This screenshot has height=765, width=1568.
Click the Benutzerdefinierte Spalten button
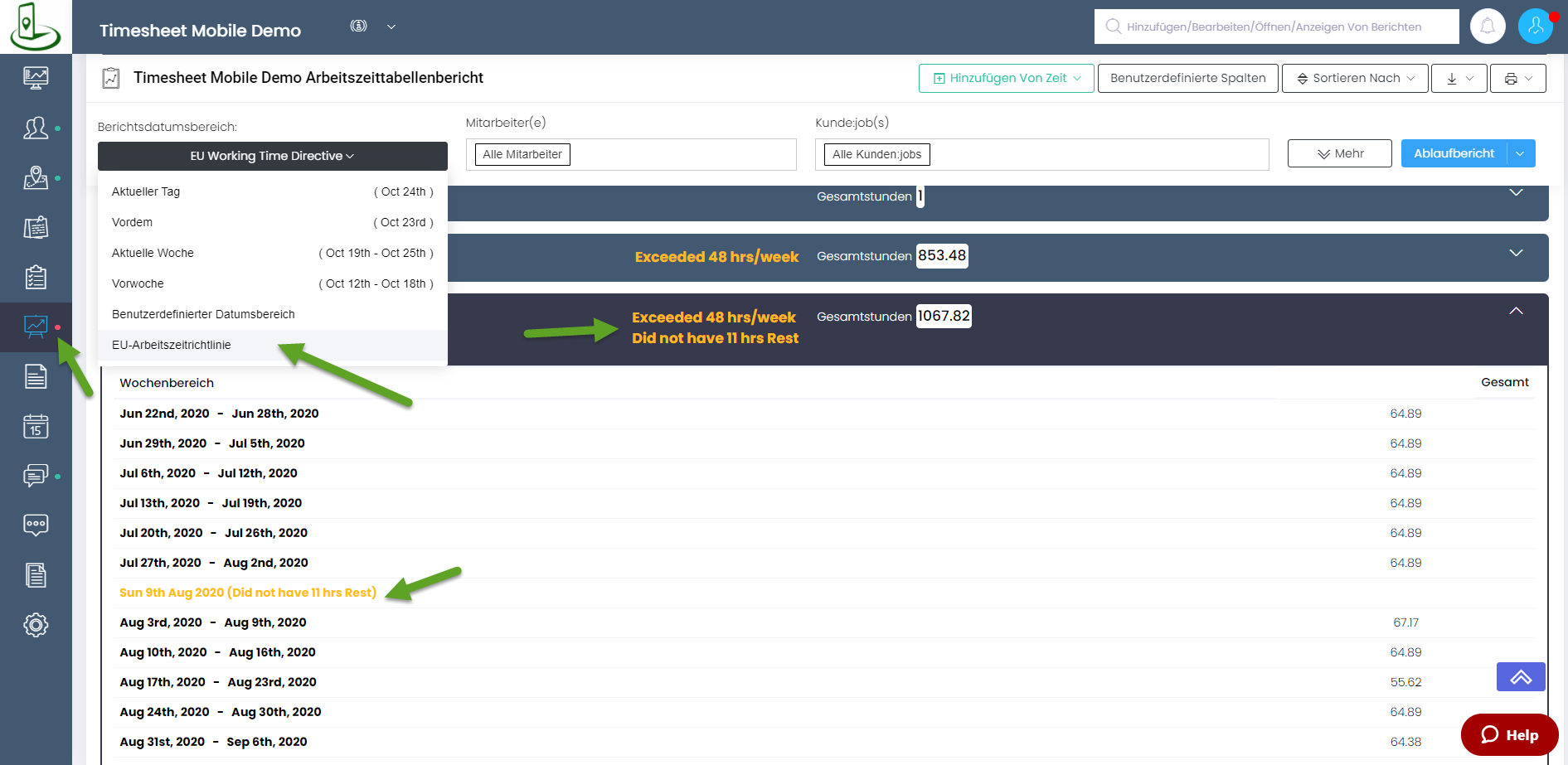(x=1187, y=78)
